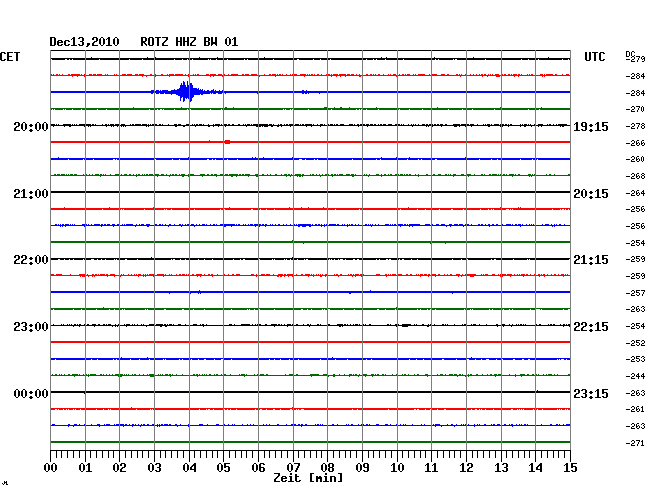Pick minute 00 on the time axis
650x494 pixels.
click(x=51, y=468)
